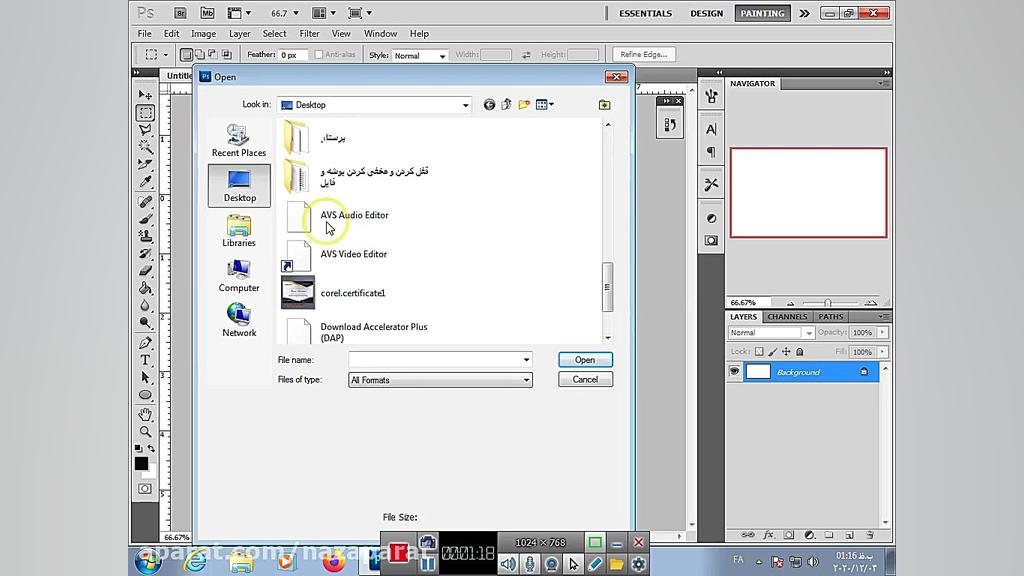The height and width of the screenshot is (576, 1024).
Task: Select the Rectangular Marquee tool
Action: 145,112
